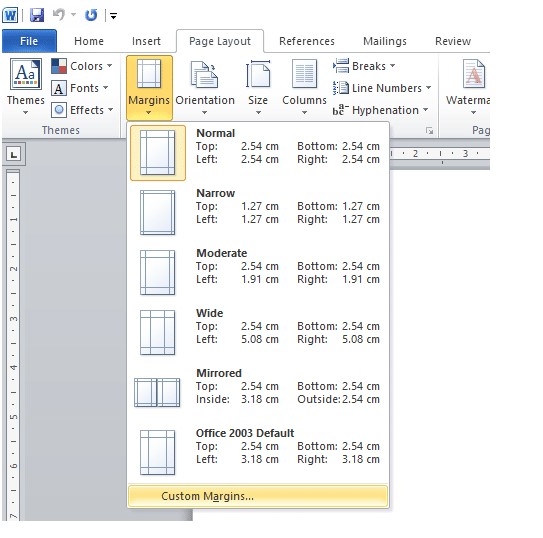Switch to the Home tab
The width and height of the screenshot is (543, 538).
89,41
